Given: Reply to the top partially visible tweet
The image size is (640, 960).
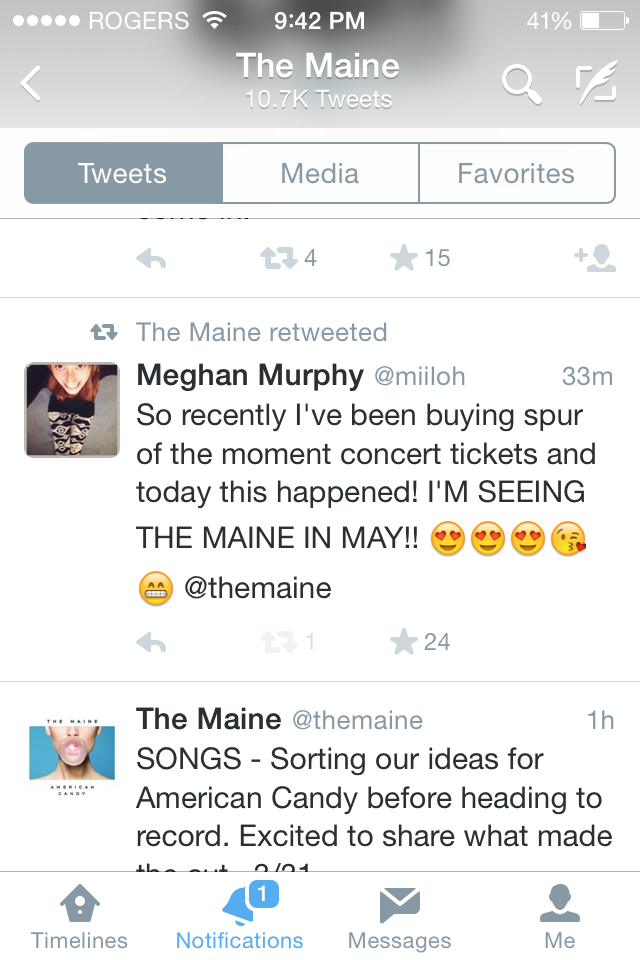Looking at the screenshot, I should (150, 258).
